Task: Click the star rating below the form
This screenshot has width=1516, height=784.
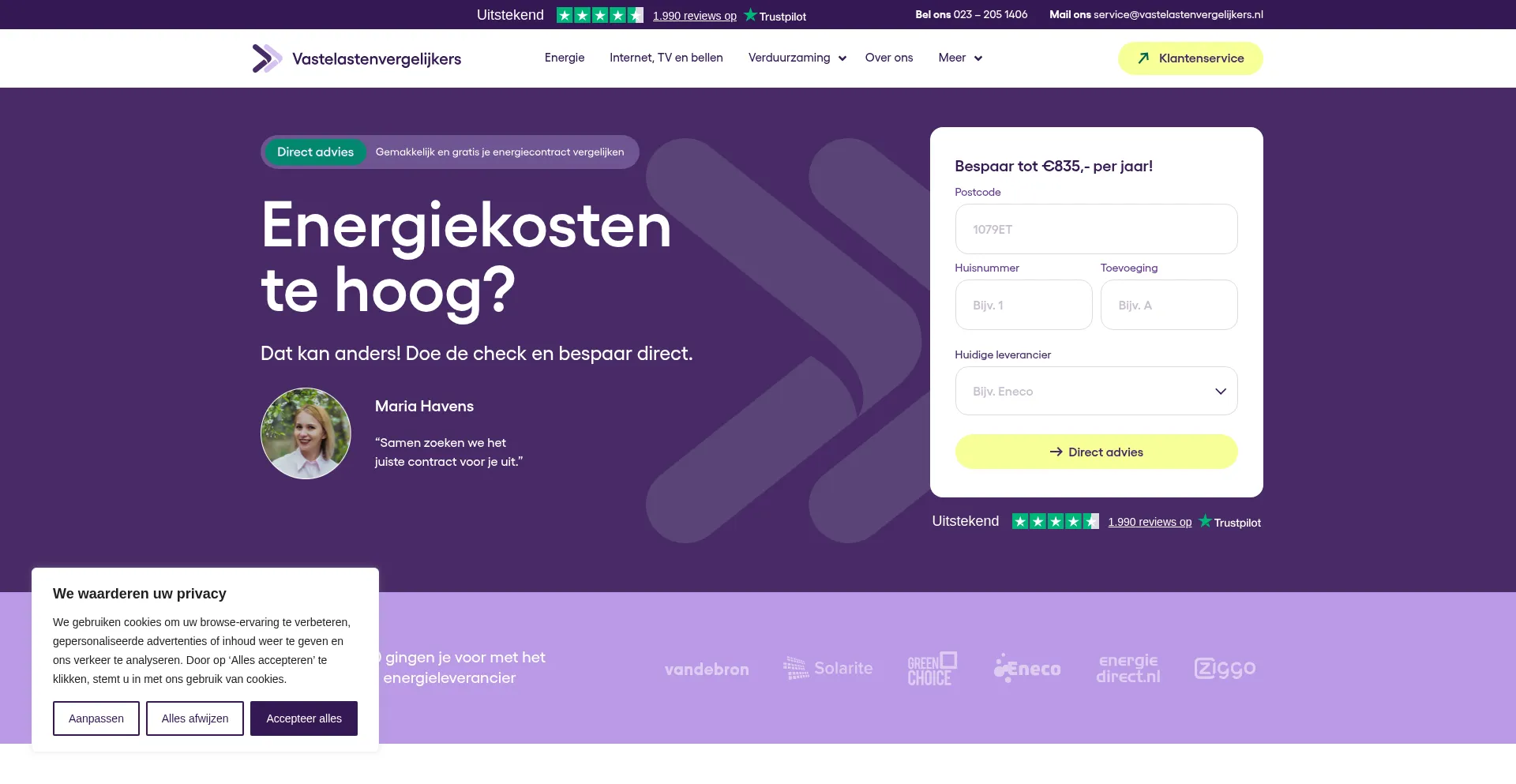Action: [1056, 521]
